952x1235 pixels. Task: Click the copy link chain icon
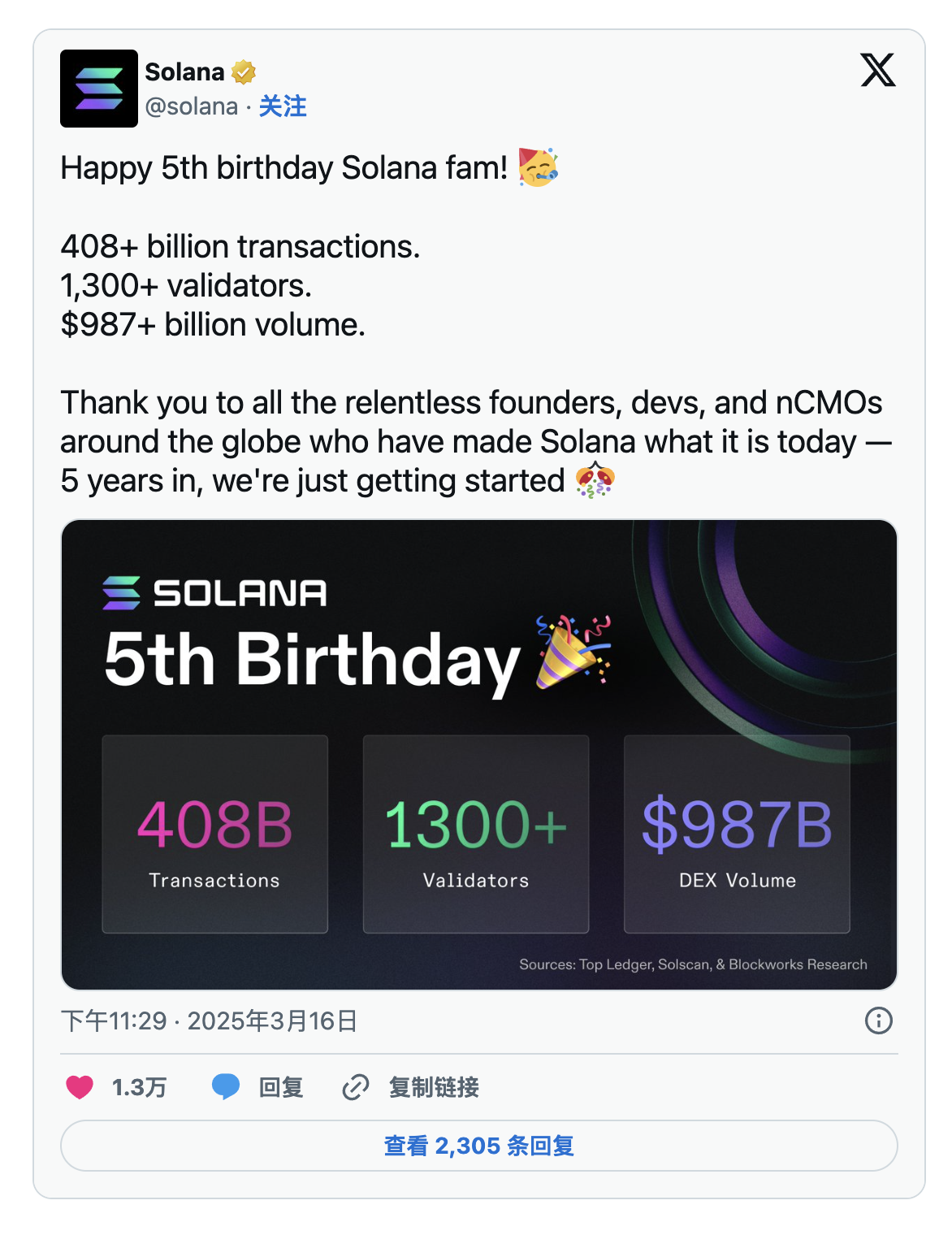pyautogui.click(x=355, y=1087)
